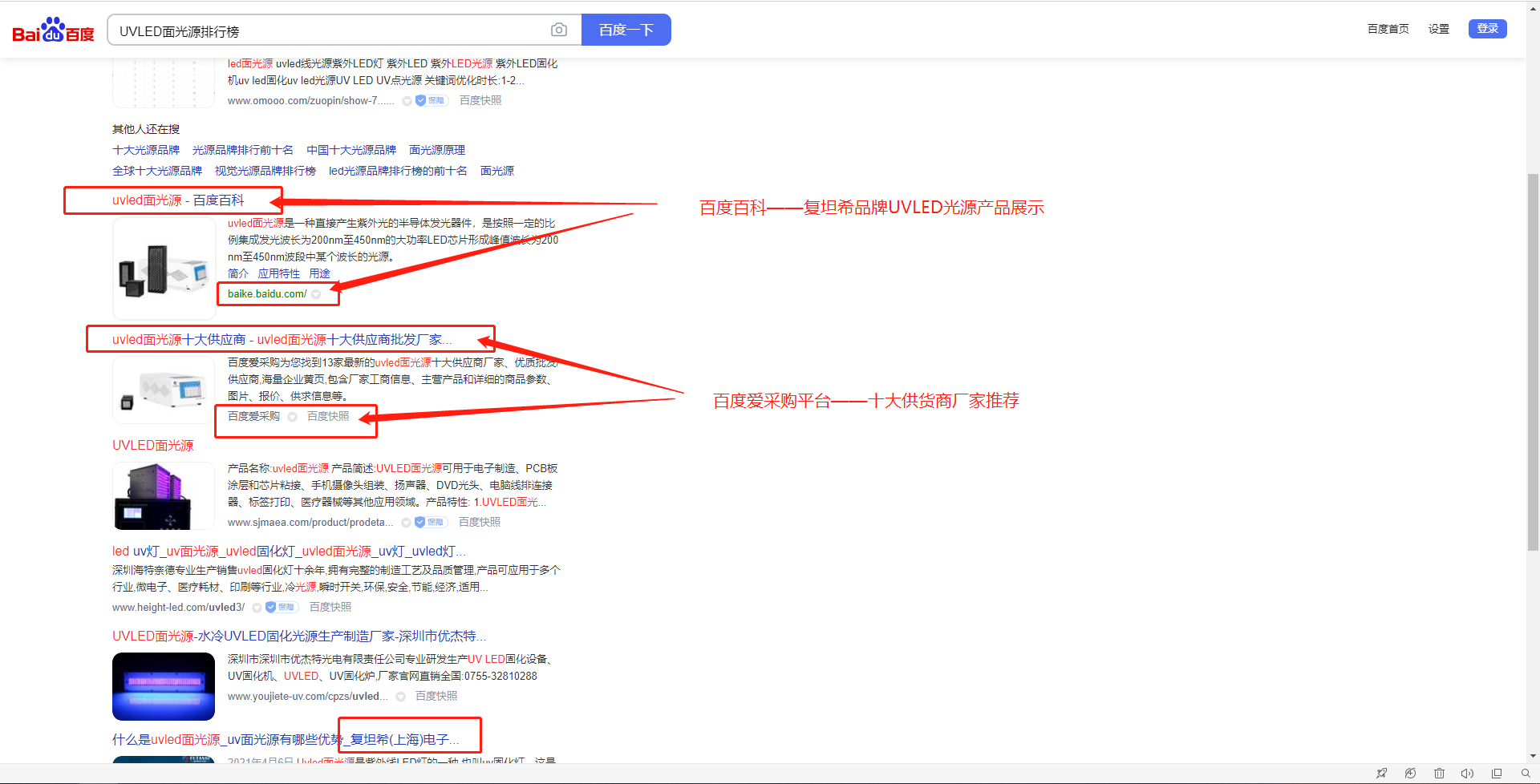Click 保障 badge on sjmaea.com result
The height and width of the screenshot is (784, 1540).
pyautogui.click(x=431, y=522)
